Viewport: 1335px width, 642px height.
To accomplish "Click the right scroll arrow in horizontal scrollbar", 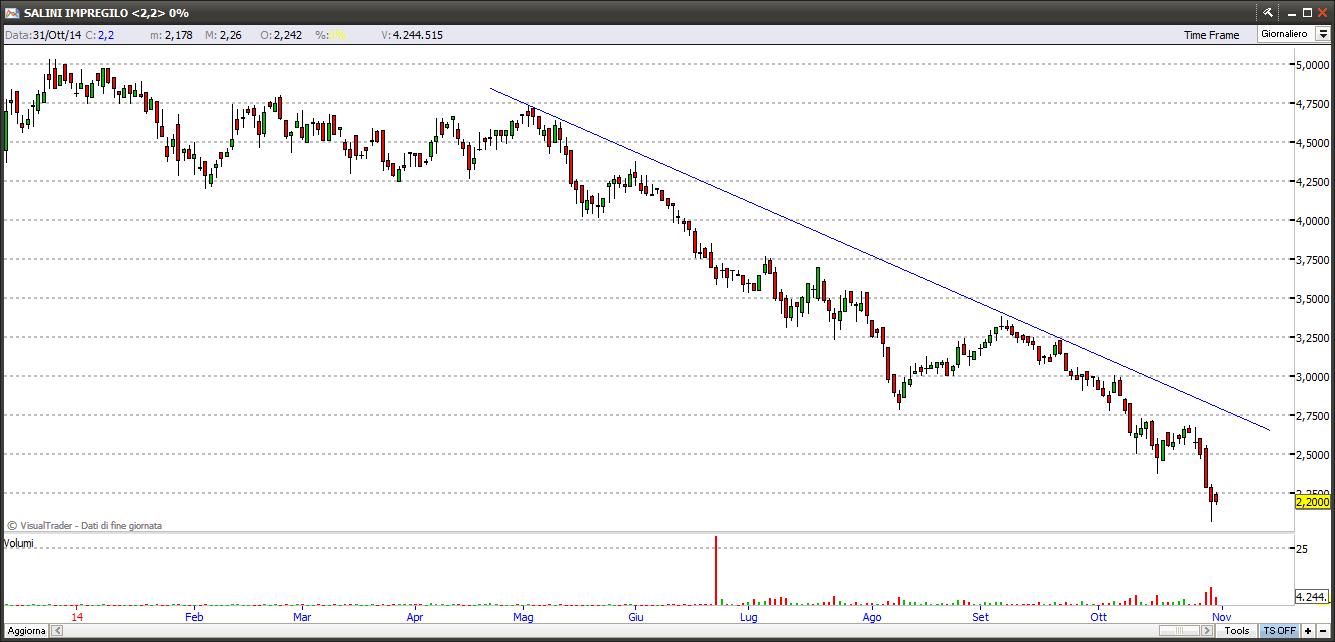I will pos(1208,631).
